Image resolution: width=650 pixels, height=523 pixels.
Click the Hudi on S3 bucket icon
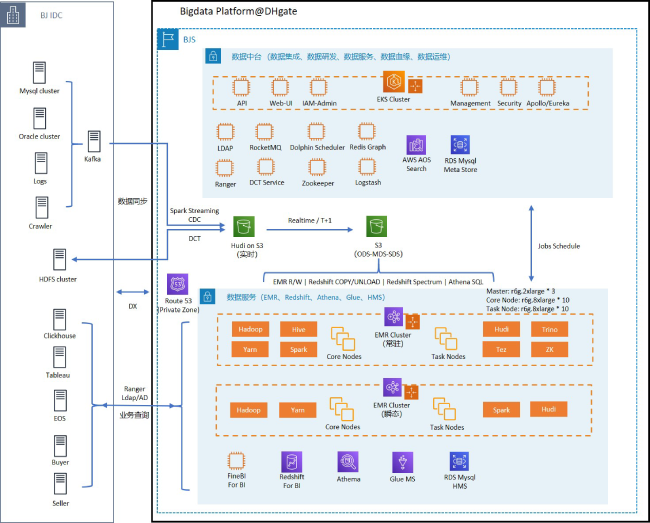242,227
